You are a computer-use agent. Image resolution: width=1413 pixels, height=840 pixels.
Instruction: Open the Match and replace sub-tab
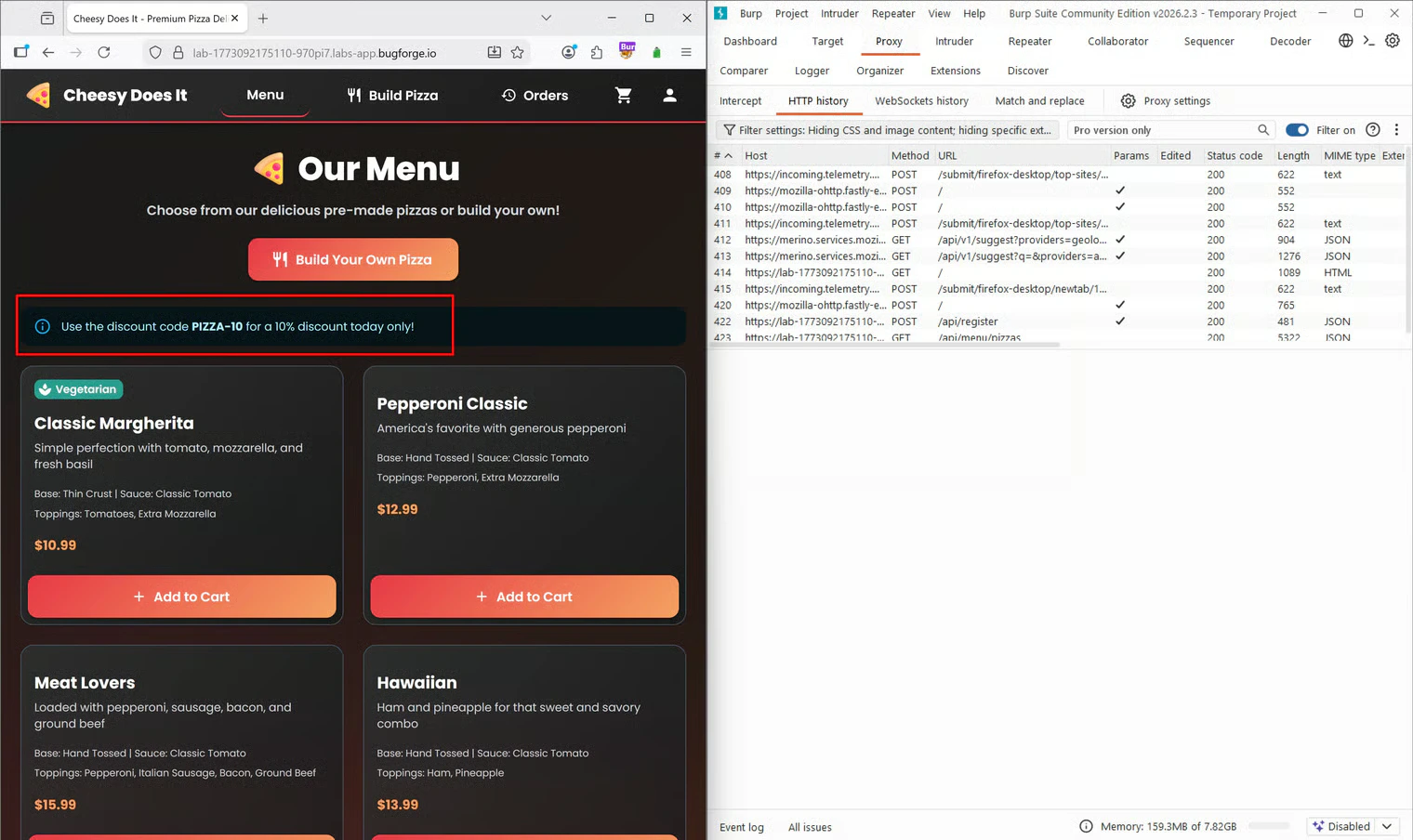[x=1039, y=100]
